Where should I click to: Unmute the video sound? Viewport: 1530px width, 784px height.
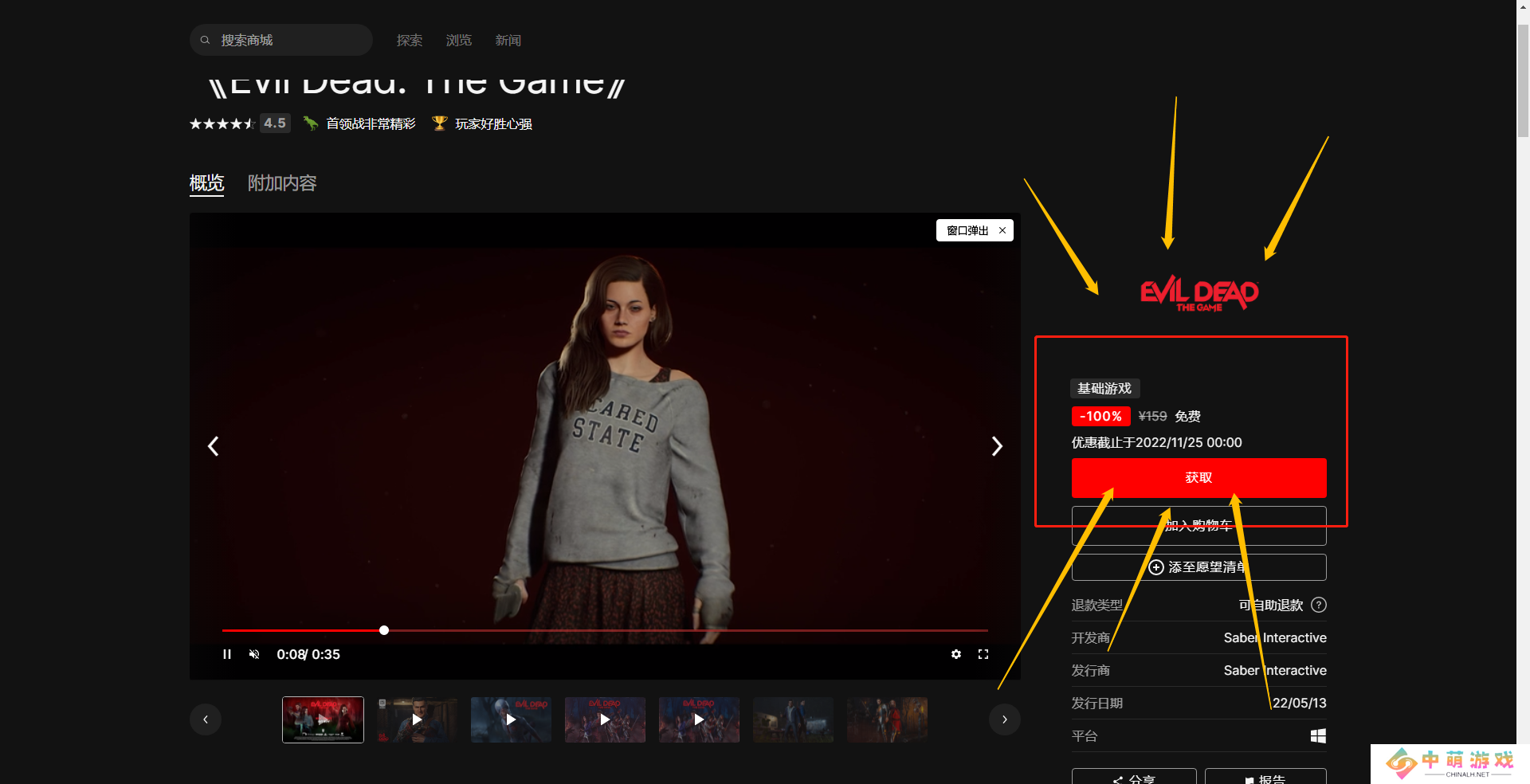coord(254,654)
